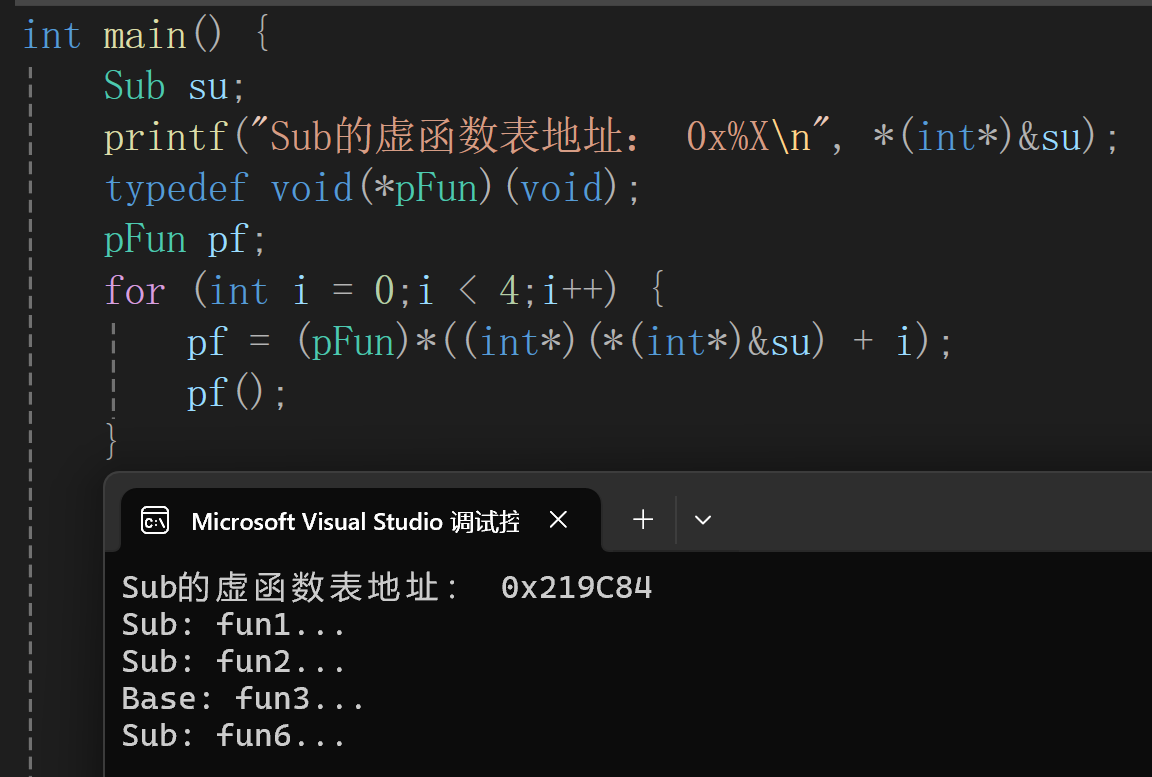Select the Sub: fun1... output line
The image size is (1152, 777).
pos(232,624)
